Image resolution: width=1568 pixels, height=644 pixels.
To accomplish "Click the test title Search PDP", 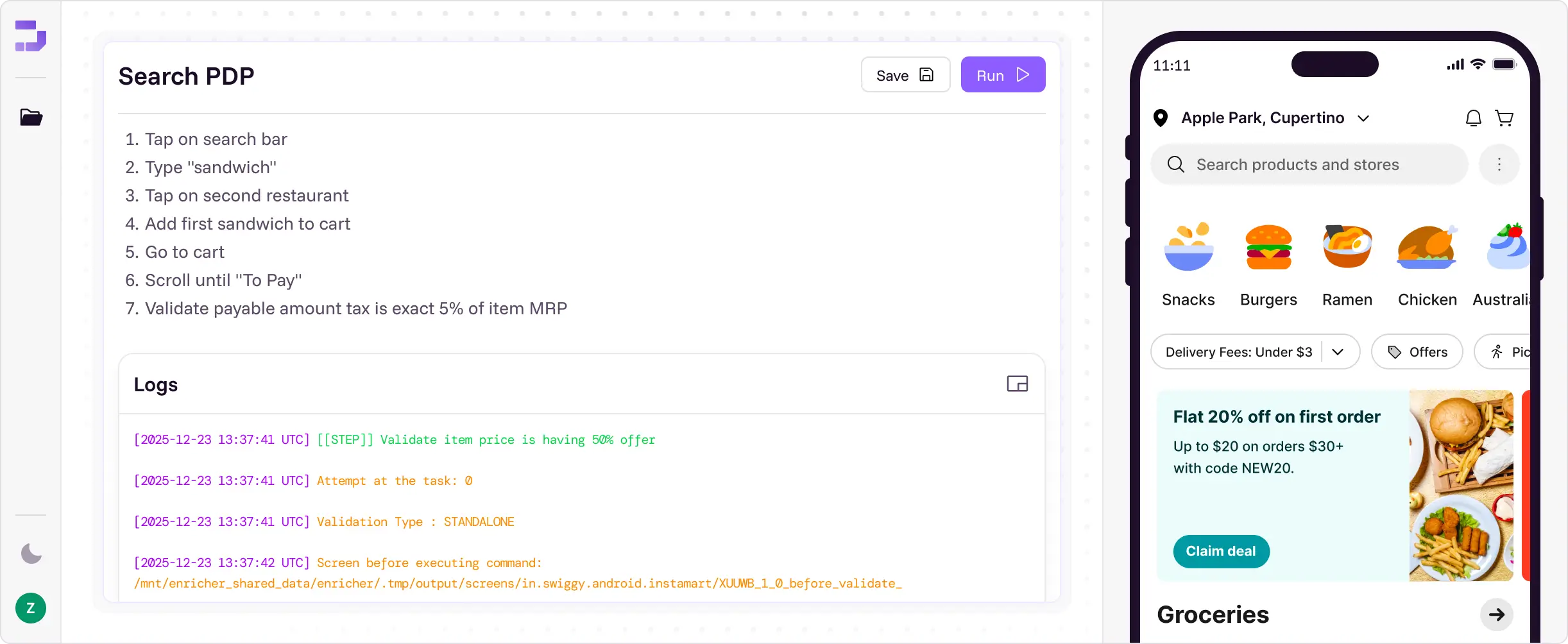I will (186, 76).
